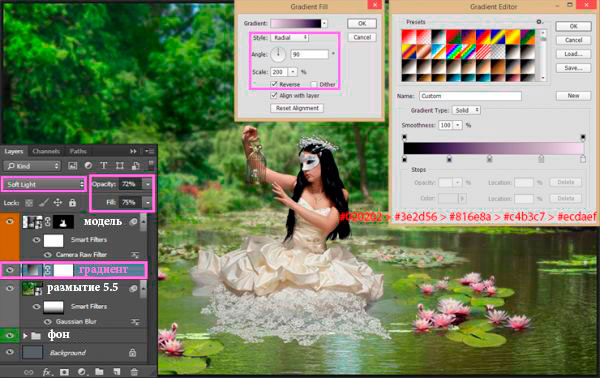Image resolution: width=600 pixels, height=378 pixels.
Task: Click the Lock all padlock icon
Action: tap(72, 202)
